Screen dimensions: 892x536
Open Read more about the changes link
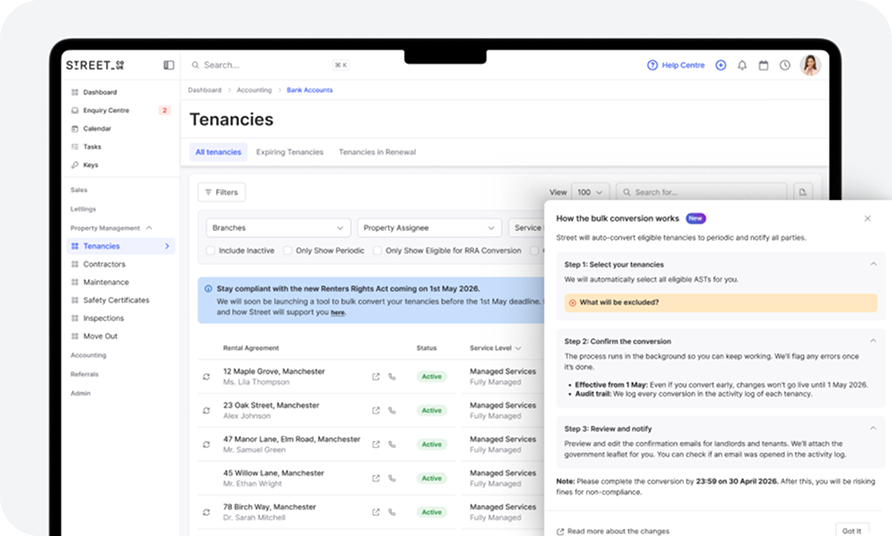618,531
